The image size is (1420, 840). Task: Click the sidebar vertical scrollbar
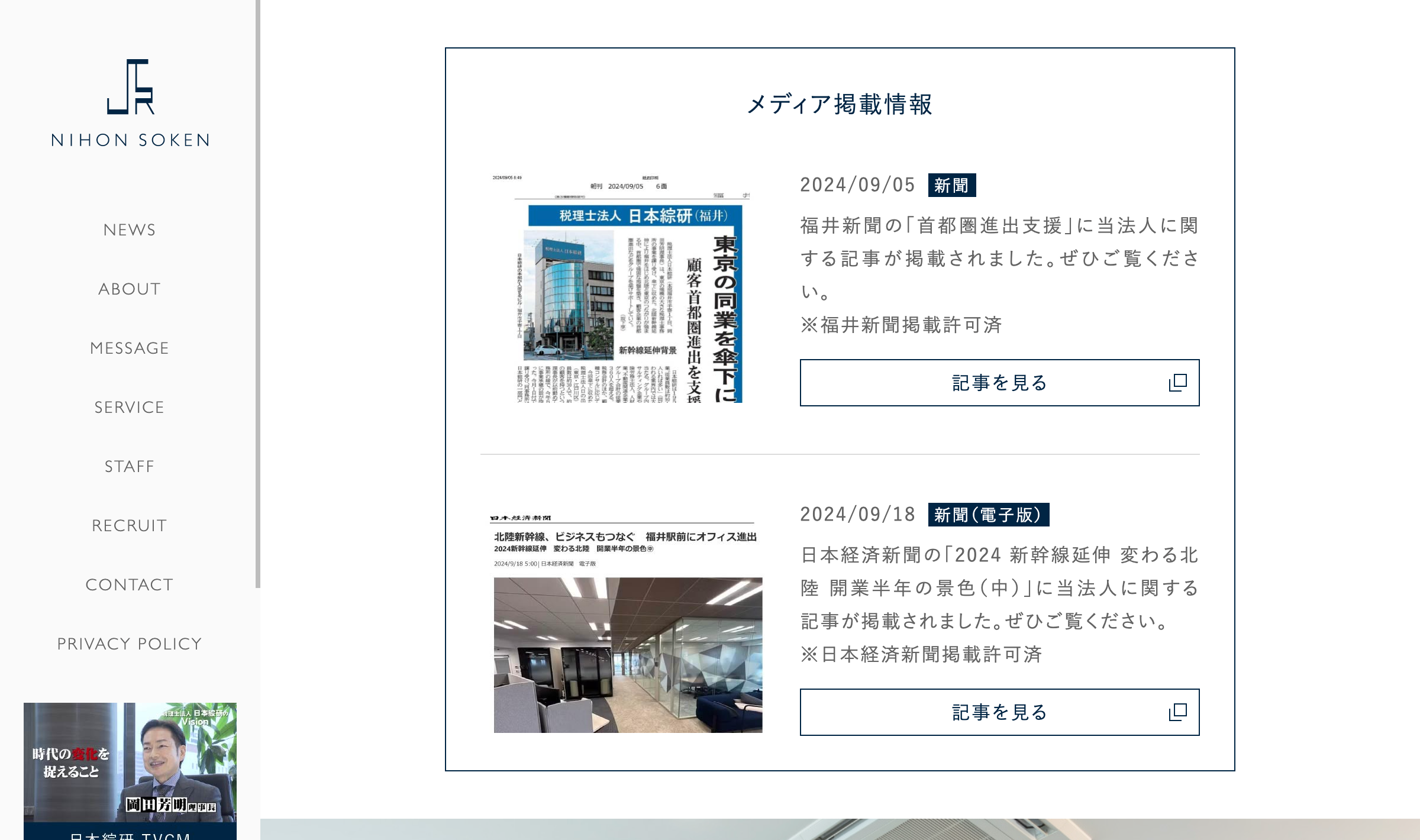[x=258, y=296]
